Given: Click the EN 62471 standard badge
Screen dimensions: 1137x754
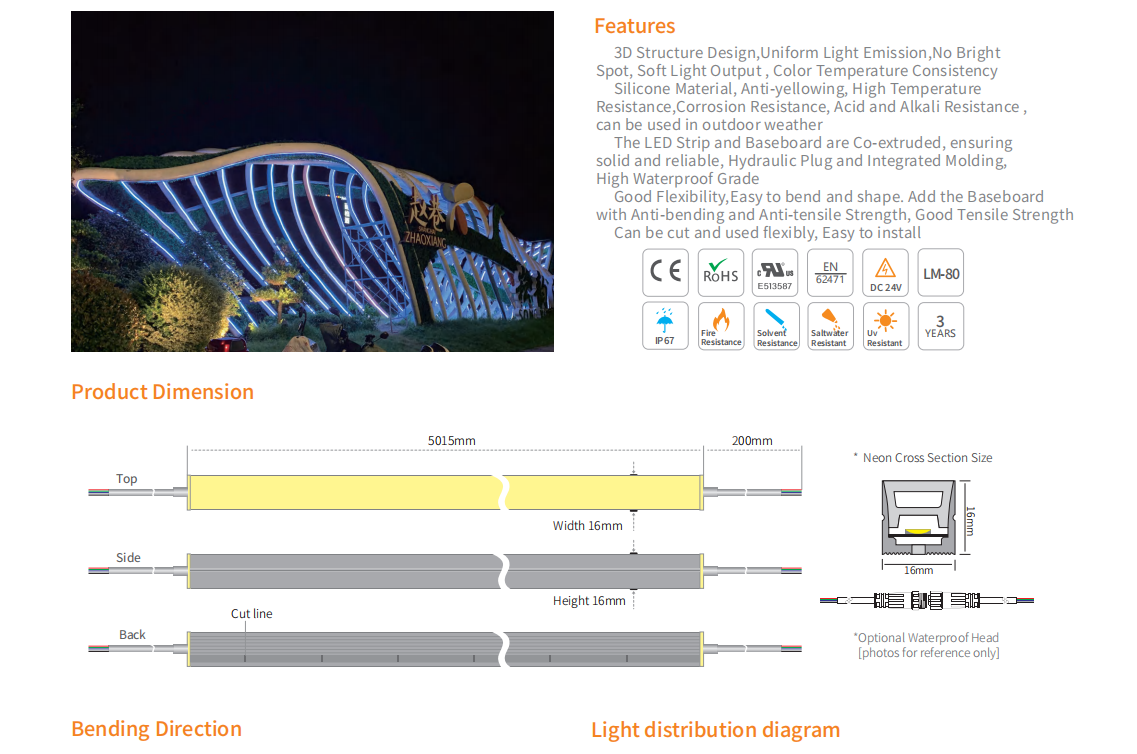Looking at the screenshot, I should coord(829,272).
